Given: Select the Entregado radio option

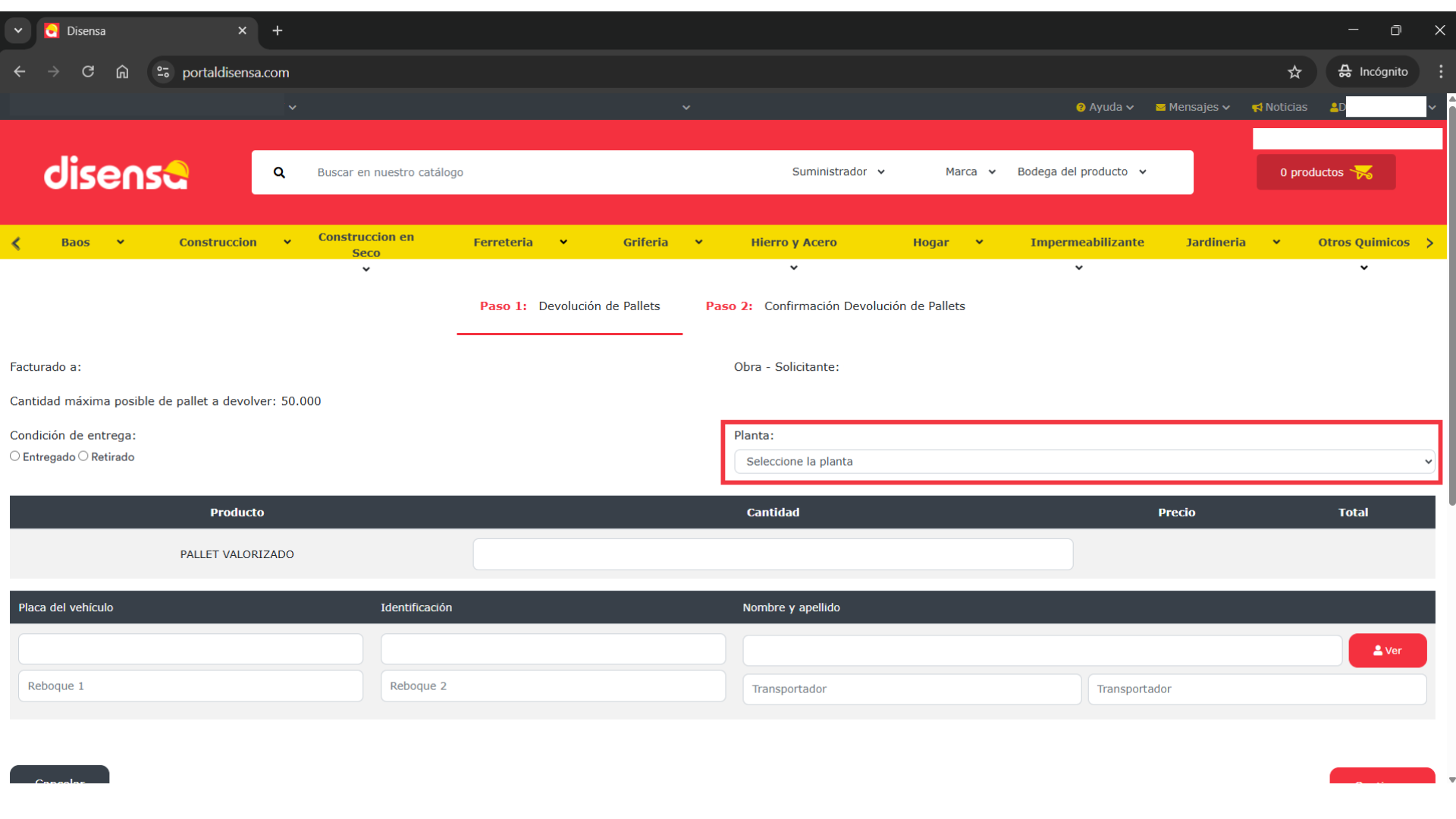Looking at the screenshot, I should [15, 457].
